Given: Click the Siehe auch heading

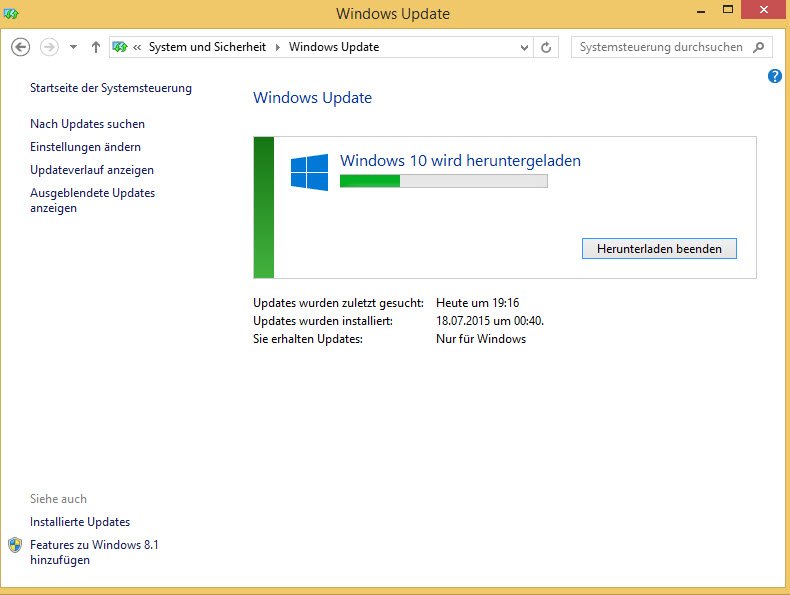Looking at the screenshot, I should (58, 499).
